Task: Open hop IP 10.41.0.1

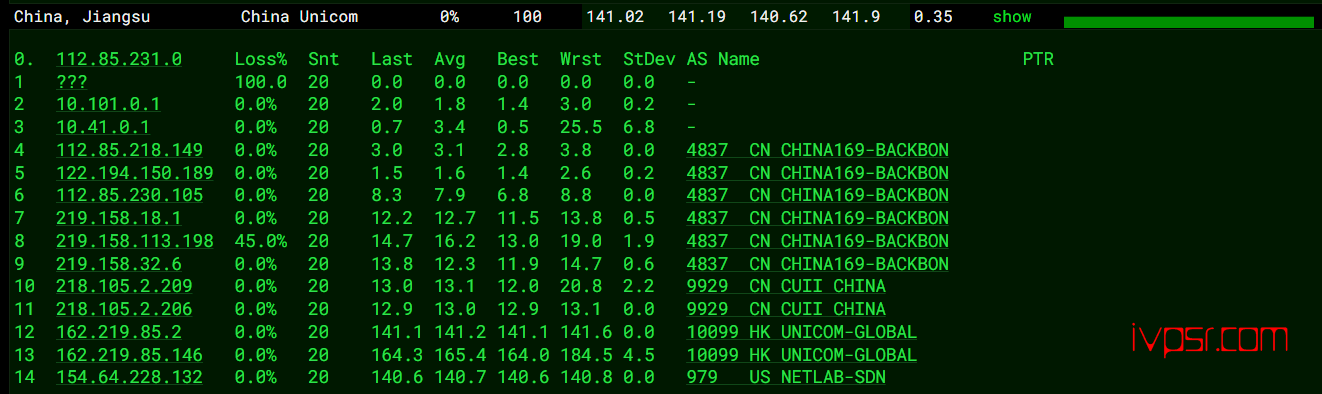Action: (103, 128)
